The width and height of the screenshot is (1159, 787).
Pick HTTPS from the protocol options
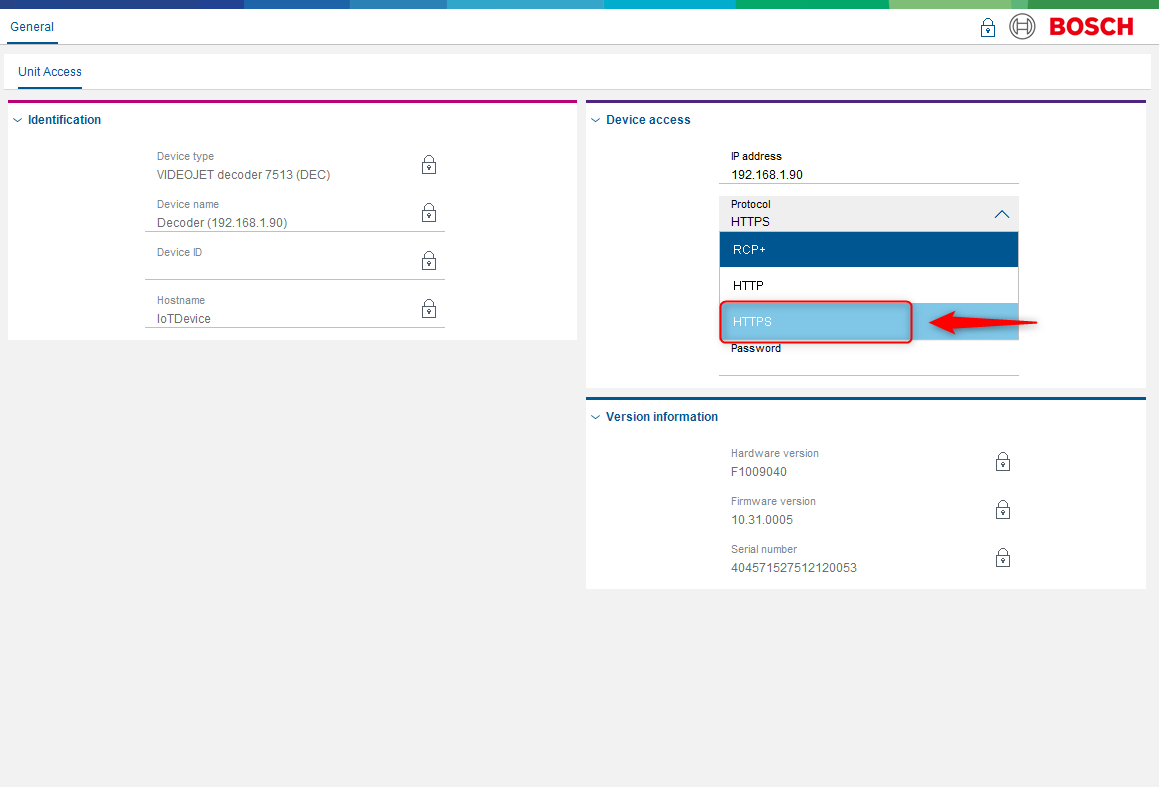pos(815,322)
